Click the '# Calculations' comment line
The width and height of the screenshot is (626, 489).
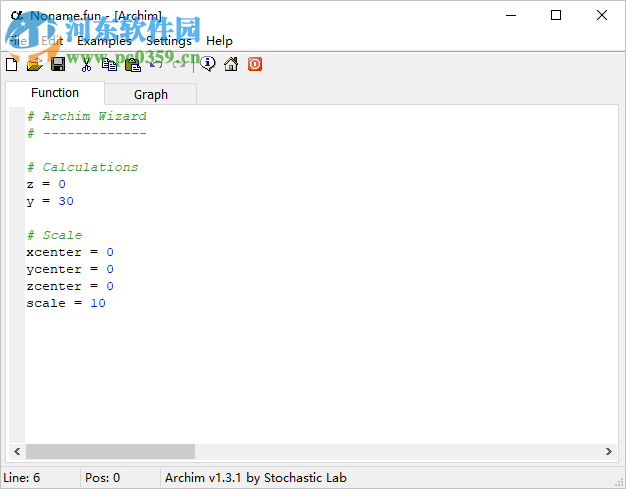click(83, 167)
